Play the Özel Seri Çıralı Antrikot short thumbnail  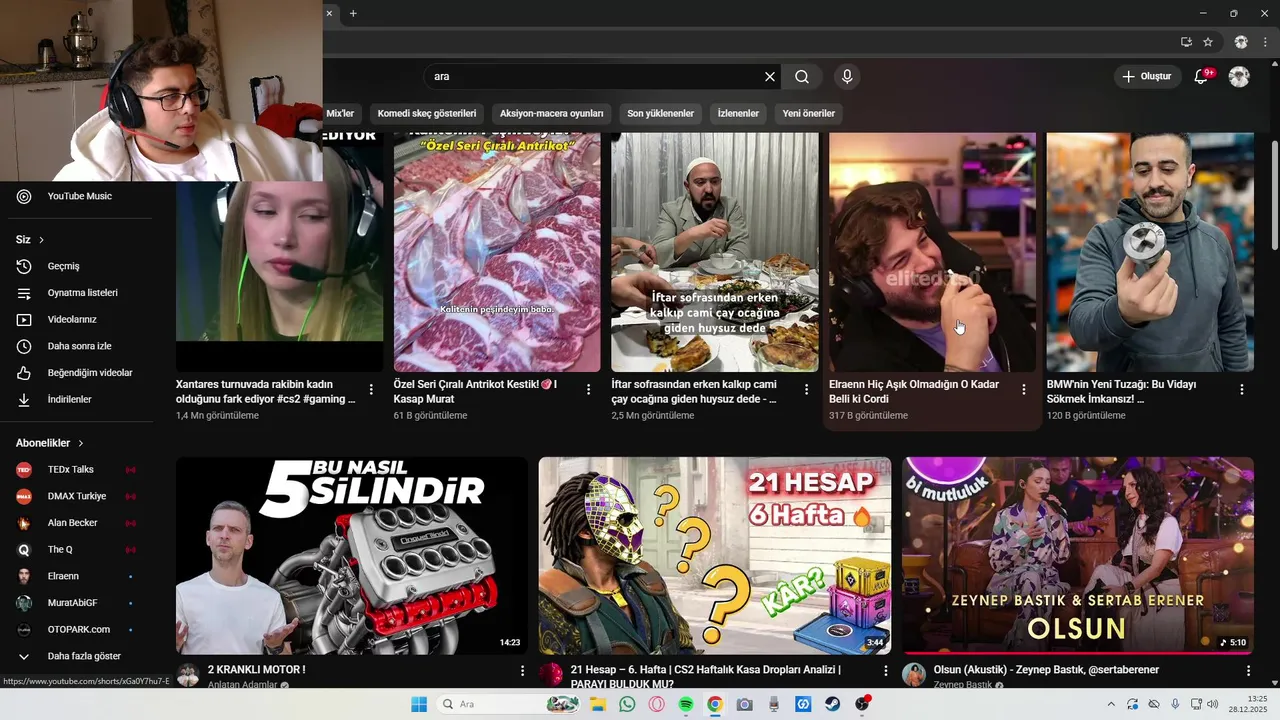tap(497, 252)
